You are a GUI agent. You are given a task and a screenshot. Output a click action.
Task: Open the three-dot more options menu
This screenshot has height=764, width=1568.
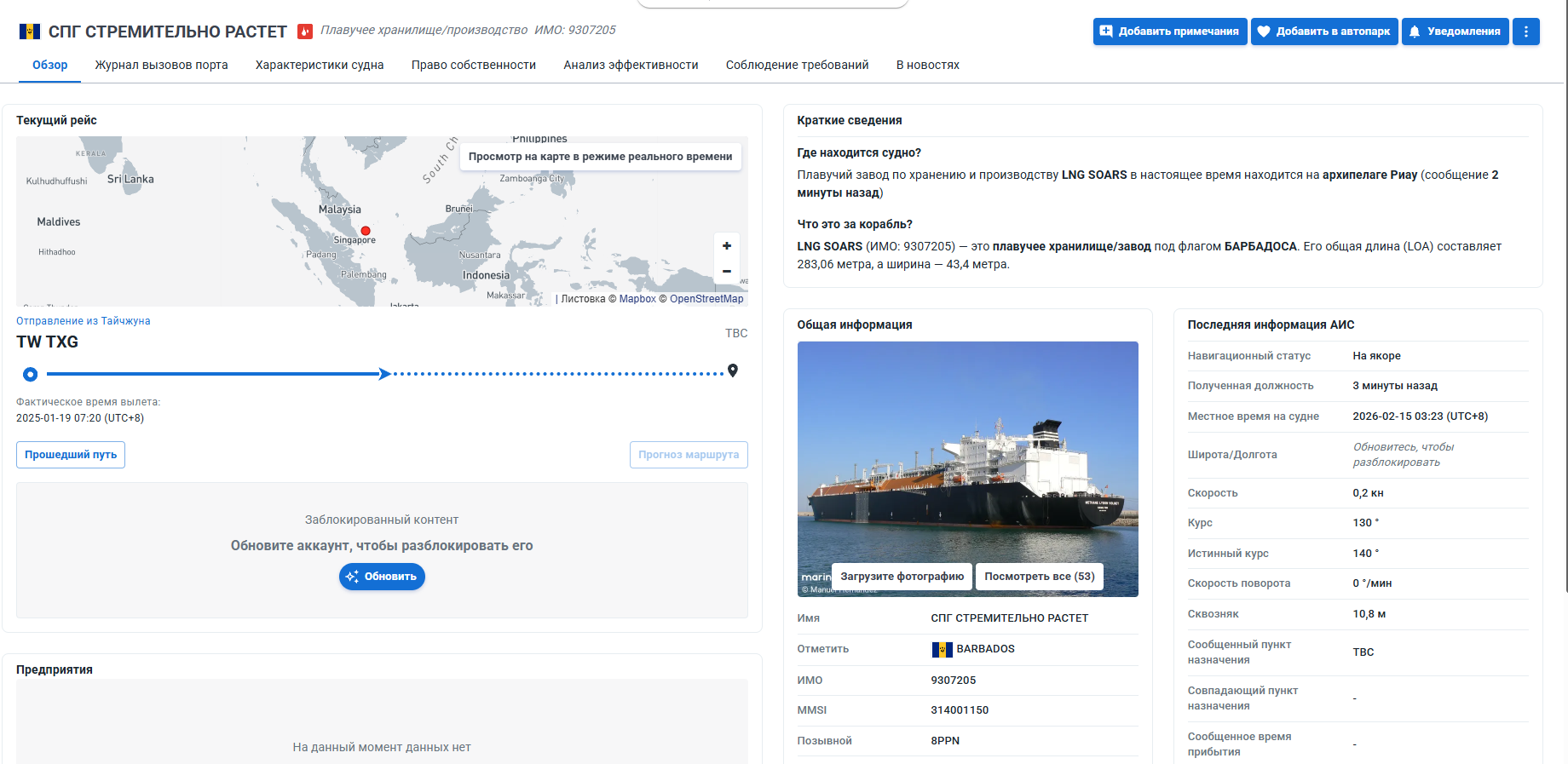[x=1525, y=32]
